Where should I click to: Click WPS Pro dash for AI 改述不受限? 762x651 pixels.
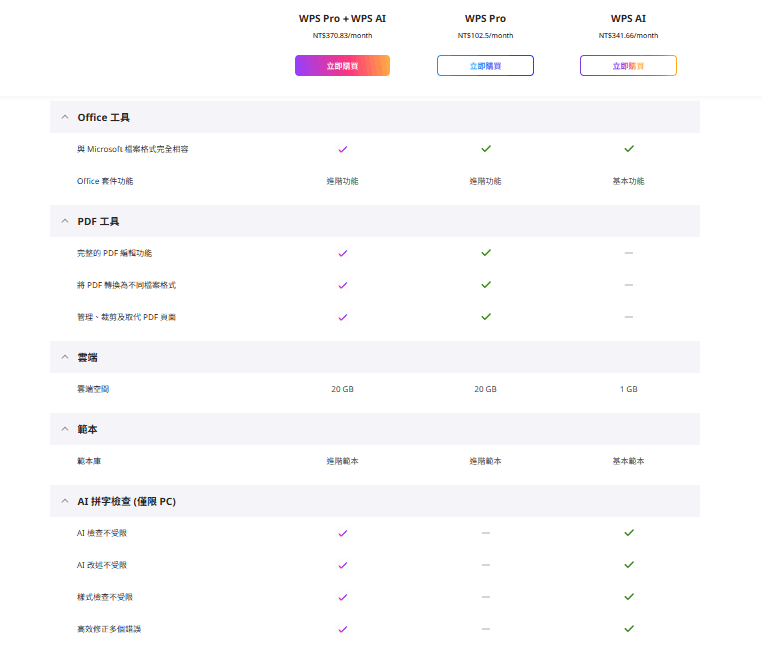coord(485,565)
